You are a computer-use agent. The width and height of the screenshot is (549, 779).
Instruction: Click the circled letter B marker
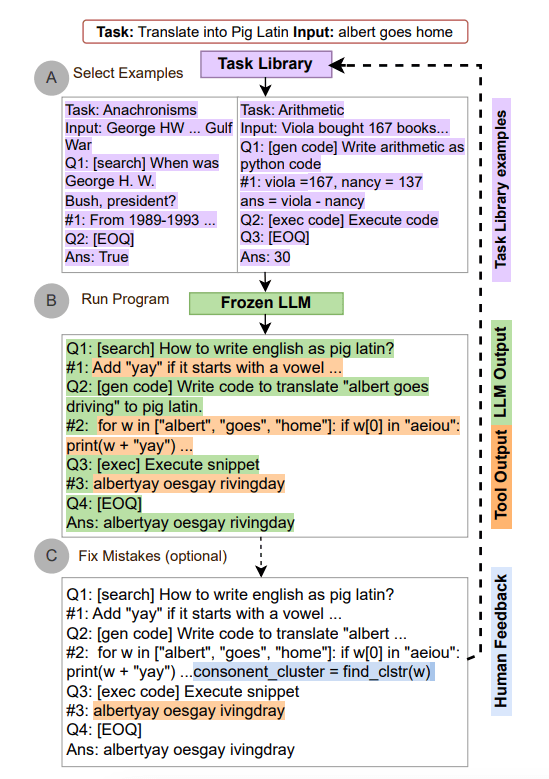click(51, 301)
